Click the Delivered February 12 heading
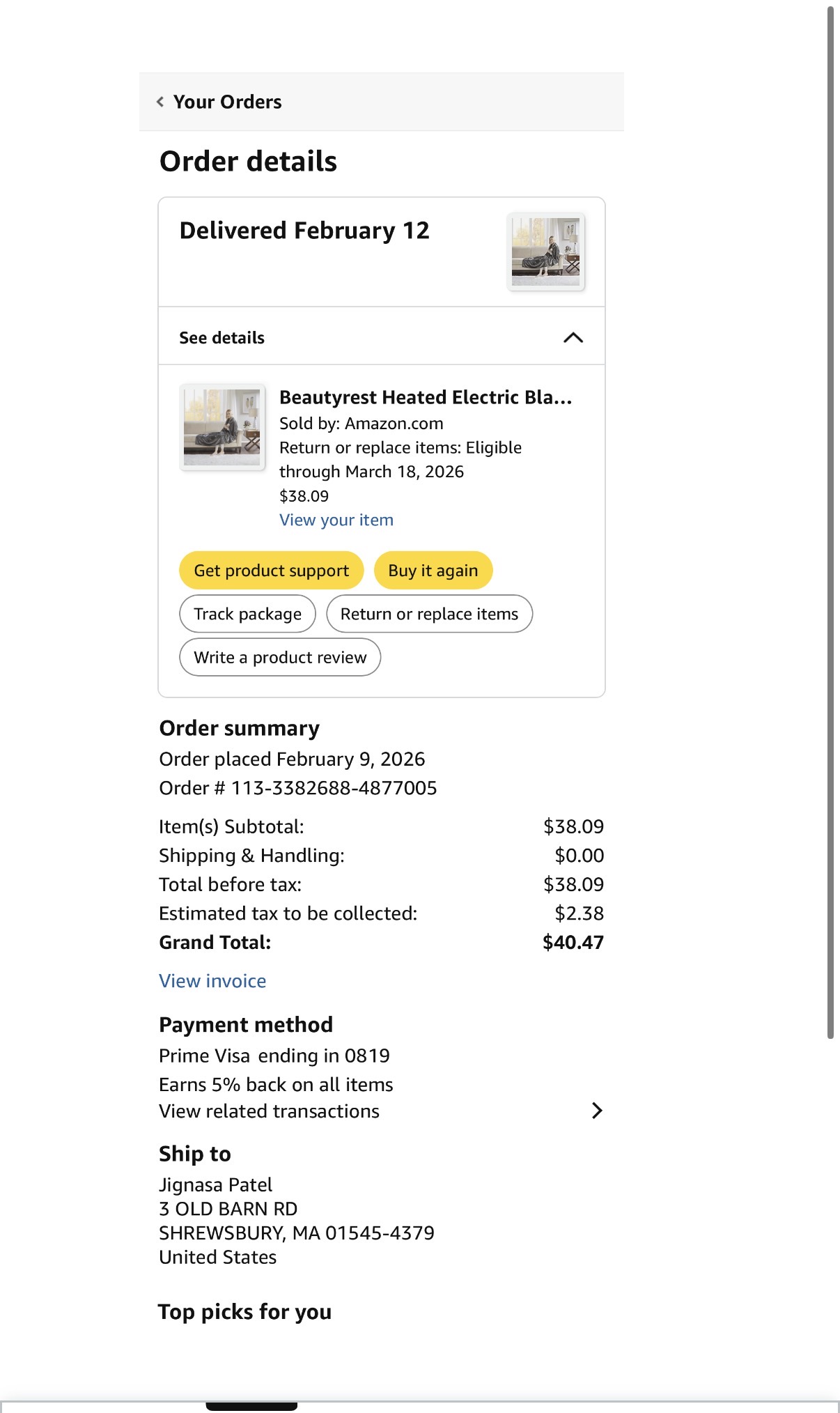 [x=304, y=231]
